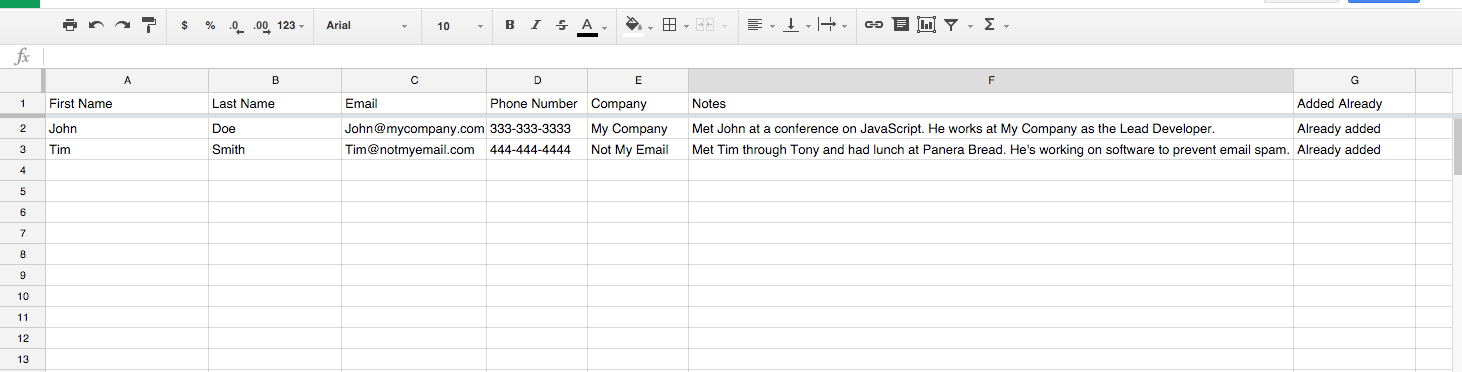Toggle strikethrough formatting
Screen dimensions: 1462x372
561,25
